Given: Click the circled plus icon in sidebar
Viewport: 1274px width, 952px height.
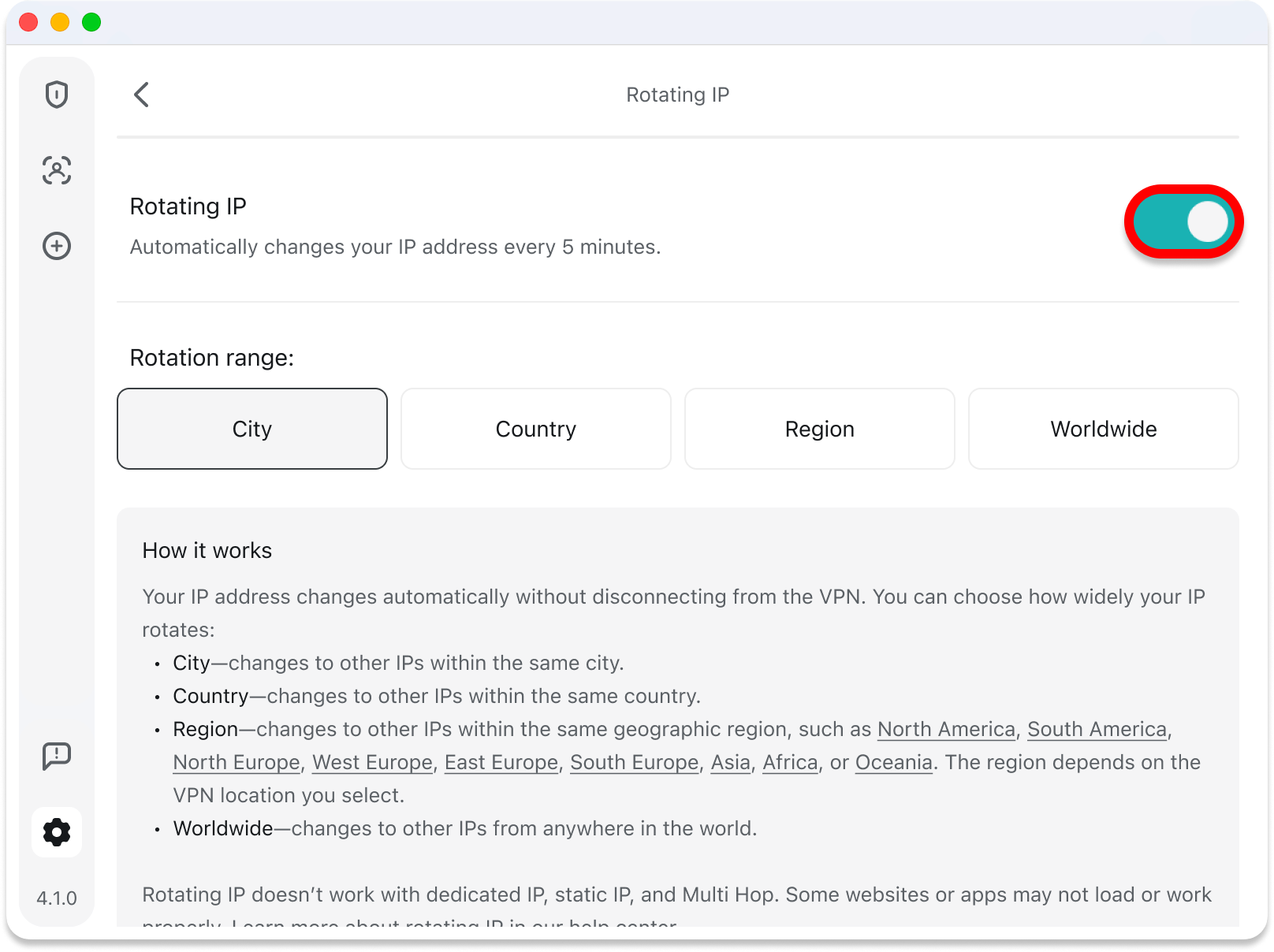Looking at the screenshot, I should (57, 246).
